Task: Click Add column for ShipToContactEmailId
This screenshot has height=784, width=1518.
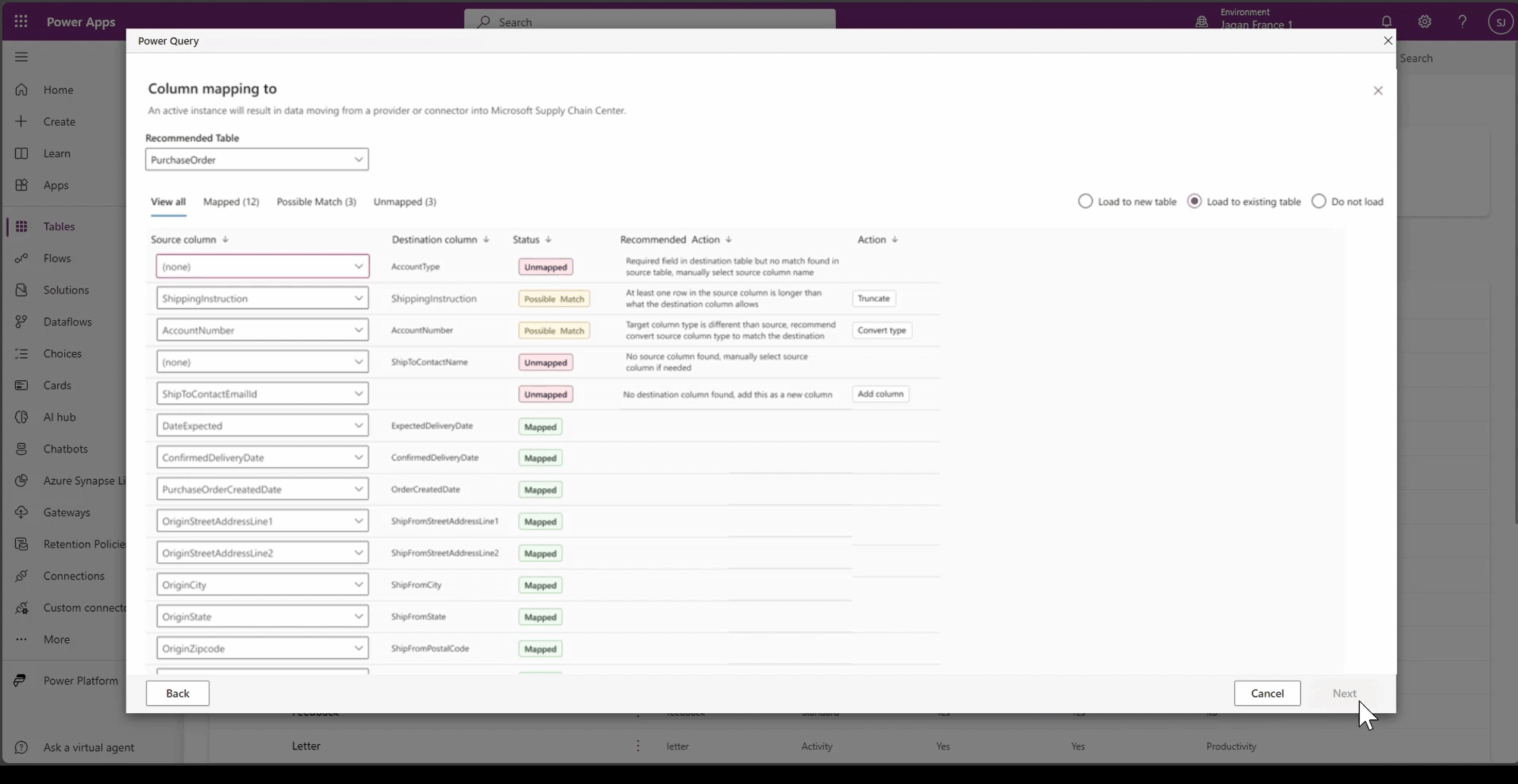Action: 880,394
